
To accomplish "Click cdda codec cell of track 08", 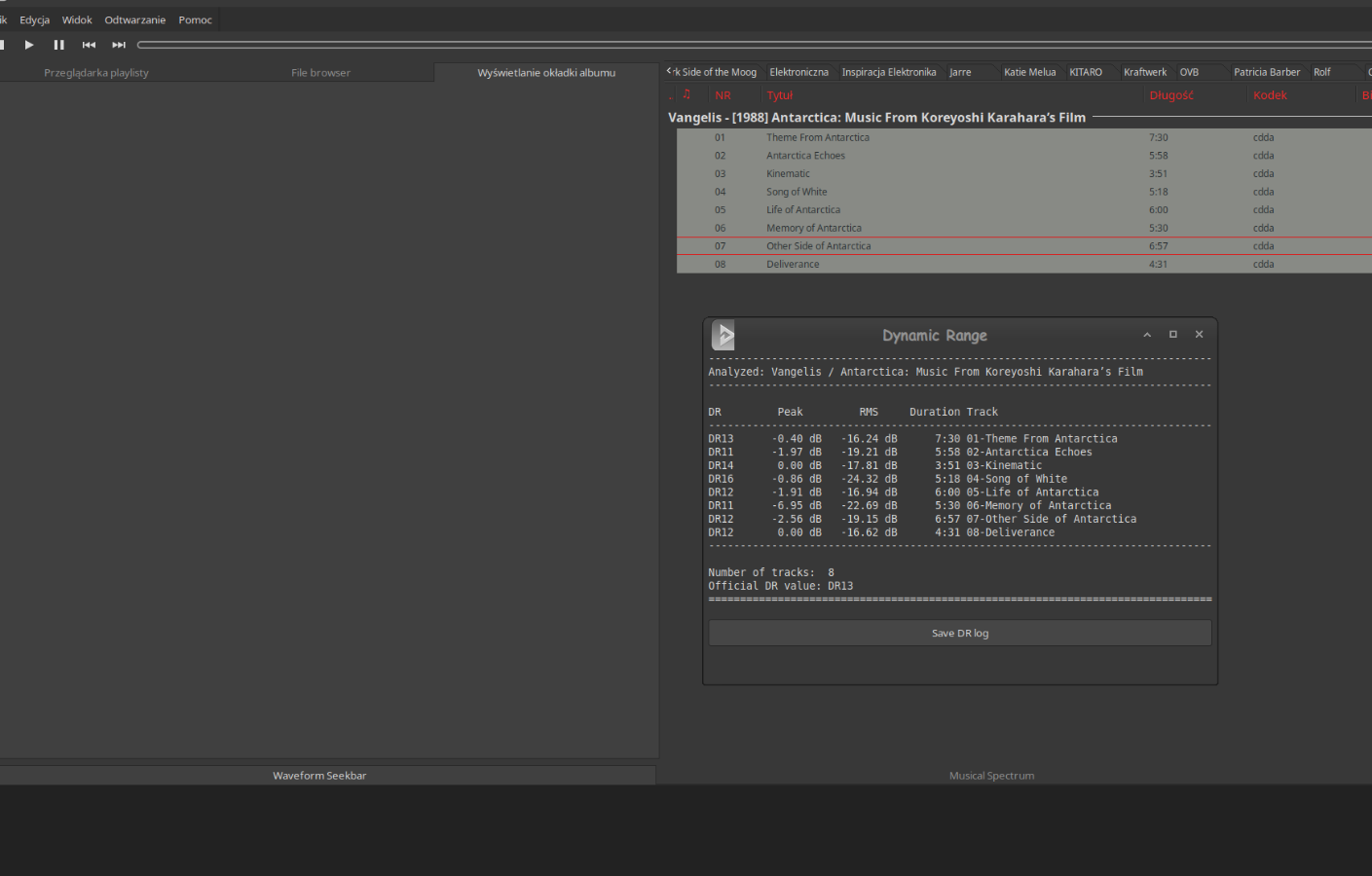I will point(1263,264).
